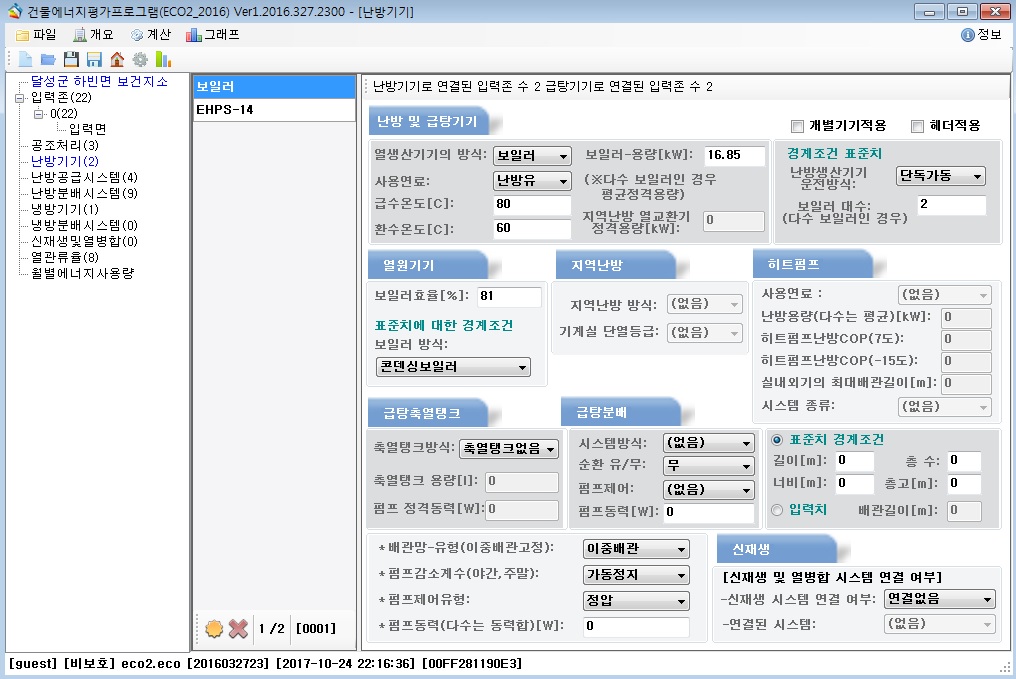This screenshot has height=679, width=1016.
Task: Click the 정보 button at top right
Action: (x=981, y=34)
